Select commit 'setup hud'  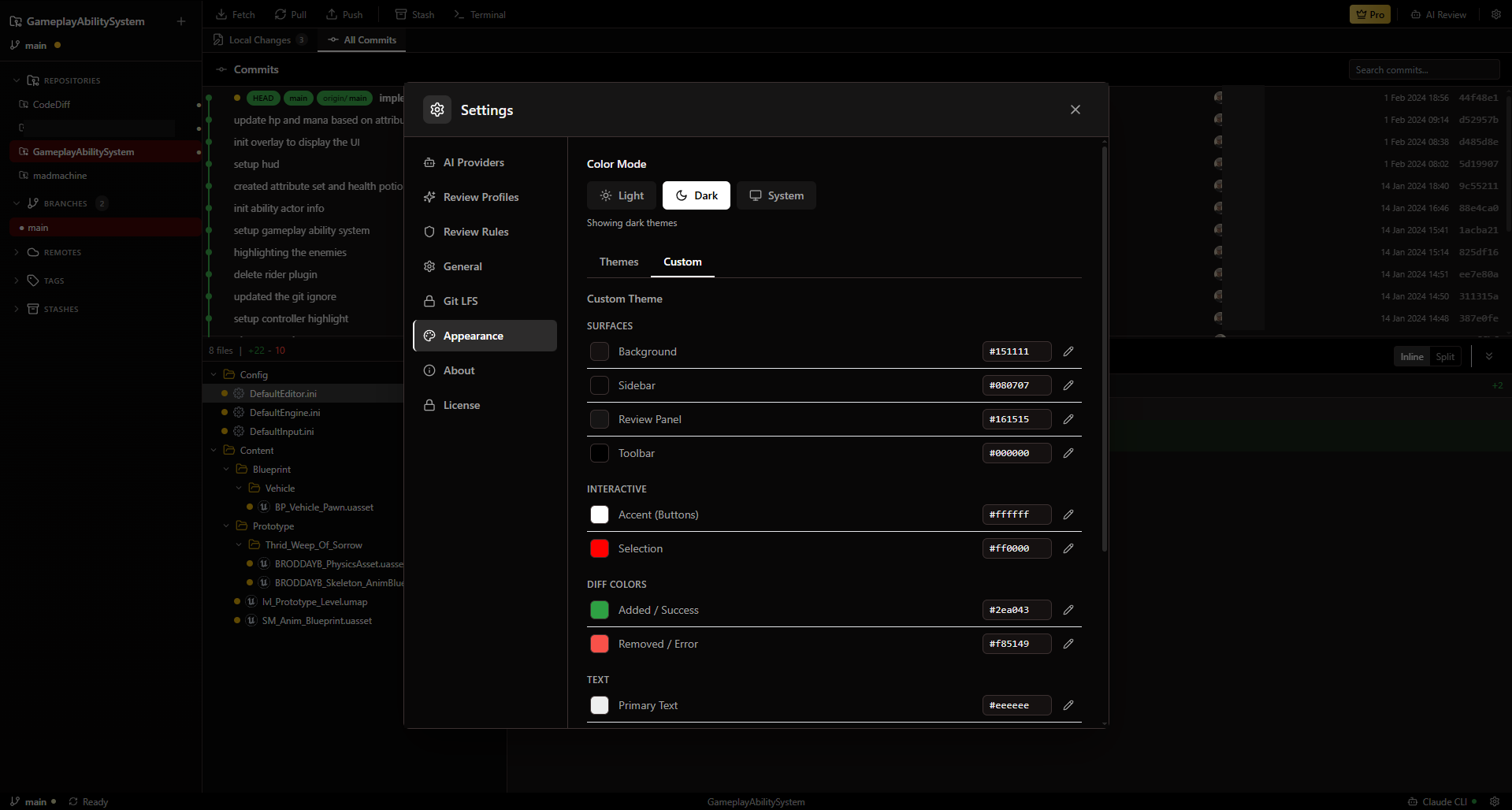[256, 164]
